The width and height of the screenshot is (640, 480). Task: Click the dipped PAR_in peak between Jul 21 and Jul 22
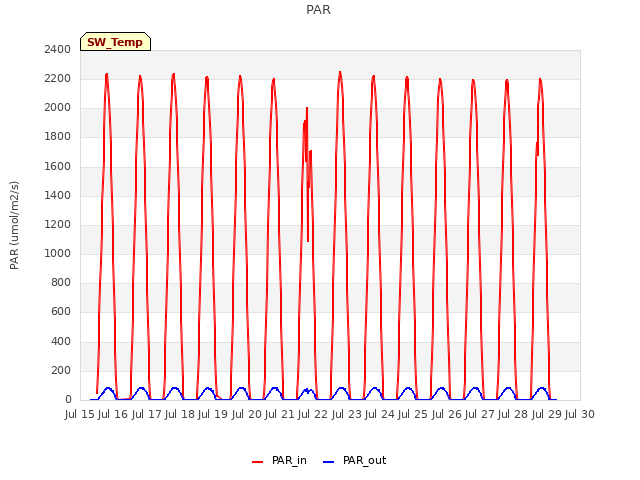pyautogui.click(x=307, y=108)
